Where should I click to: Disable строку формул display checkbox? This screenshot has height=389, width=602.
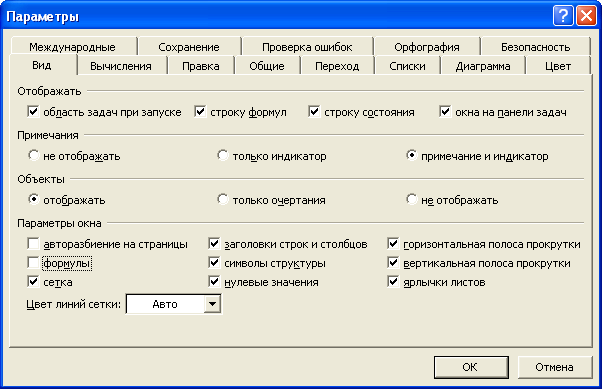(x=200, y=112)
